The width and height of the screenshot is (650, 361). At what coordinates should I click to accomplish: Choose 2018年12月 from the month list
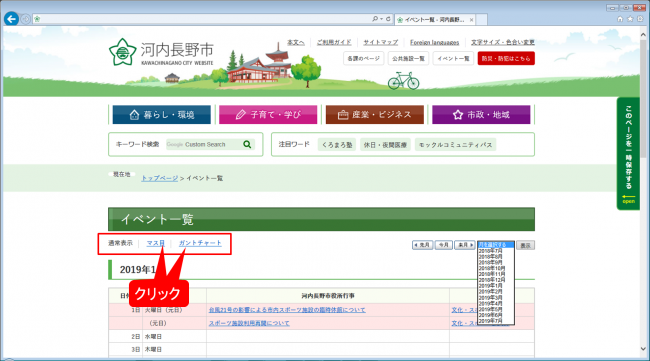(x=496, y=280)
